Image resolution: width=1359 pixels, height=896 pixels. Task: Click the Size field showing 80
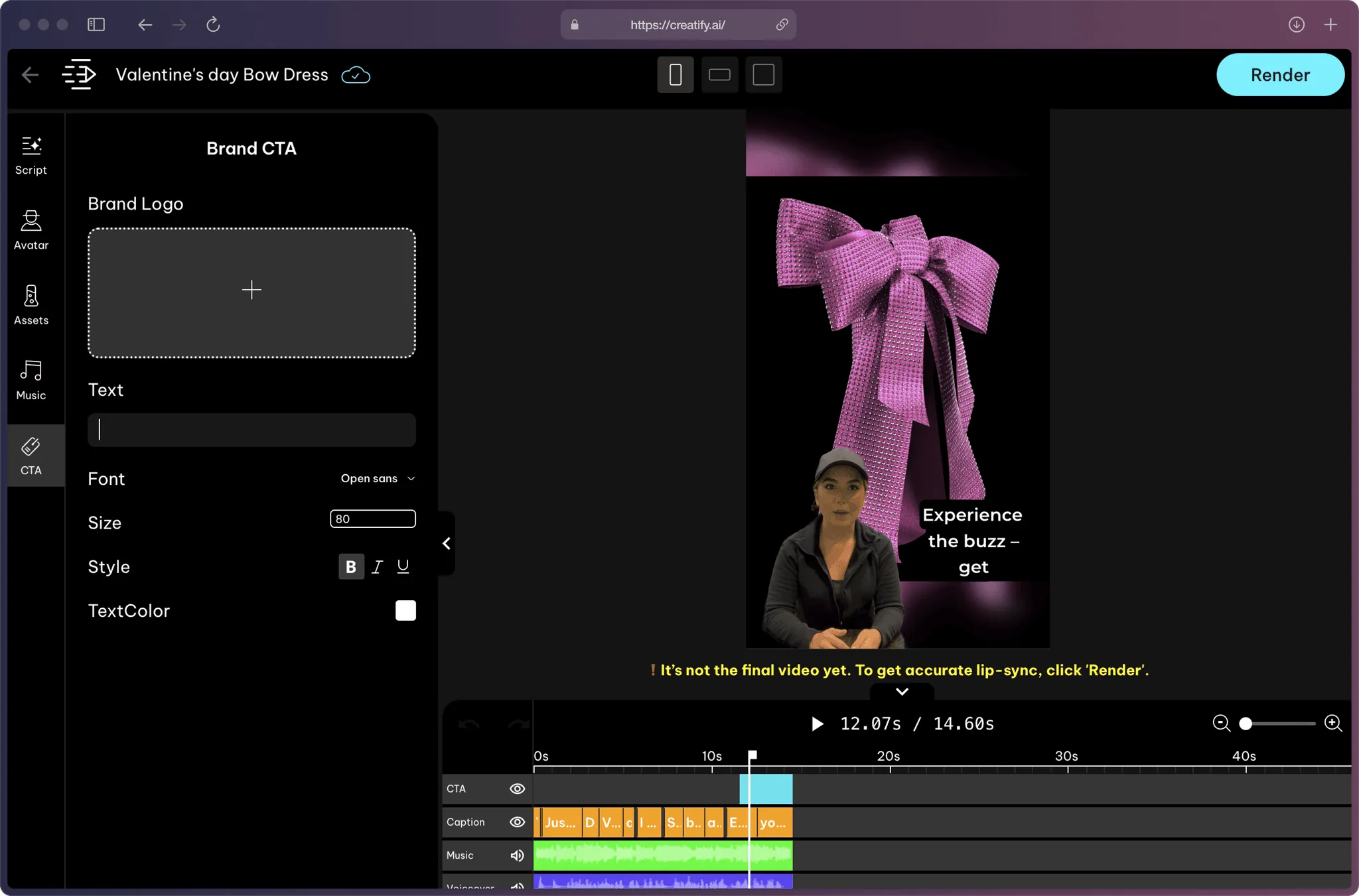(373, 519)
